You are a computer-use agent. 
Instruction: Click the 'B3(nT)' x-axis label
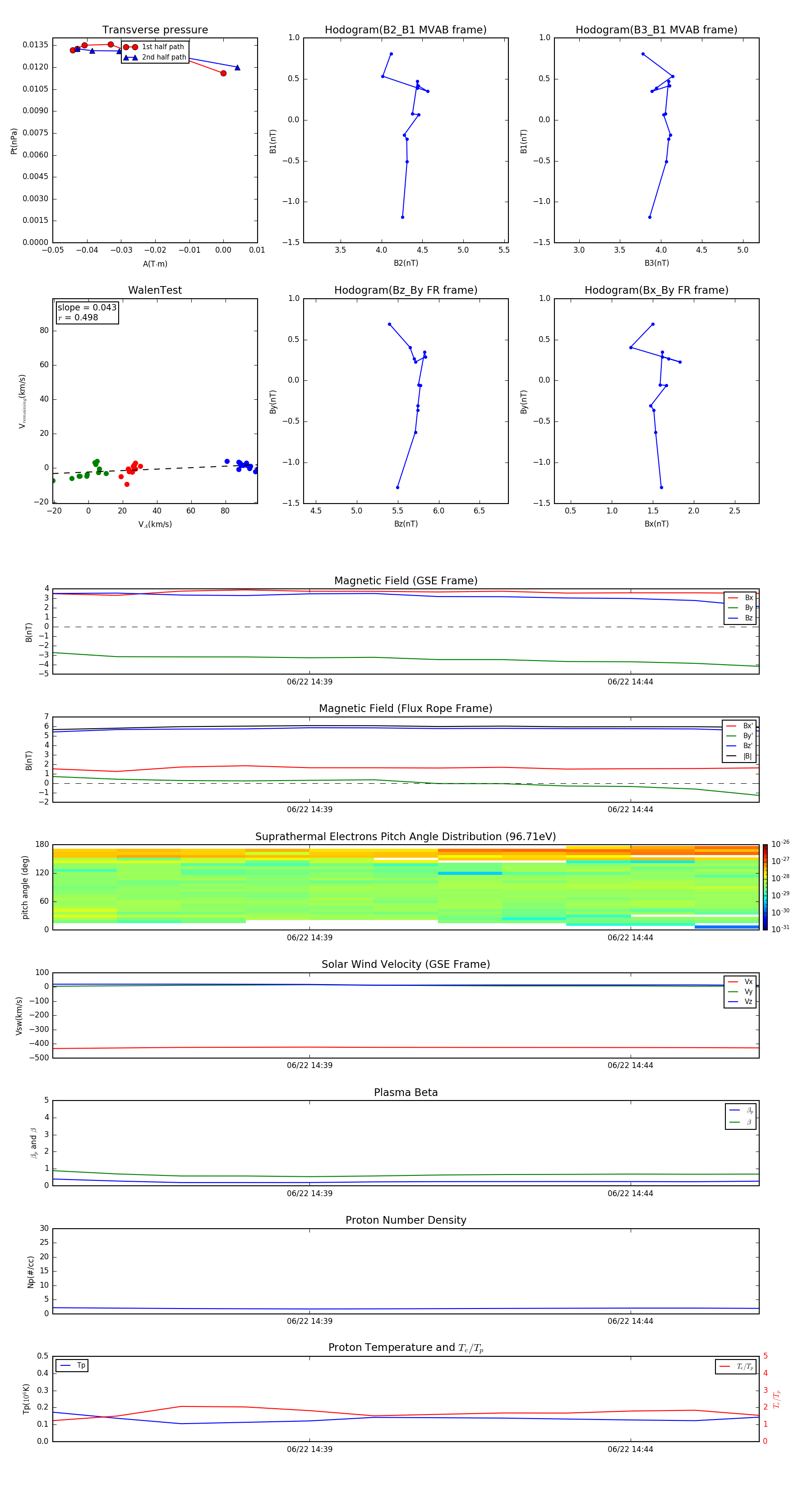[x=656, y=263]
